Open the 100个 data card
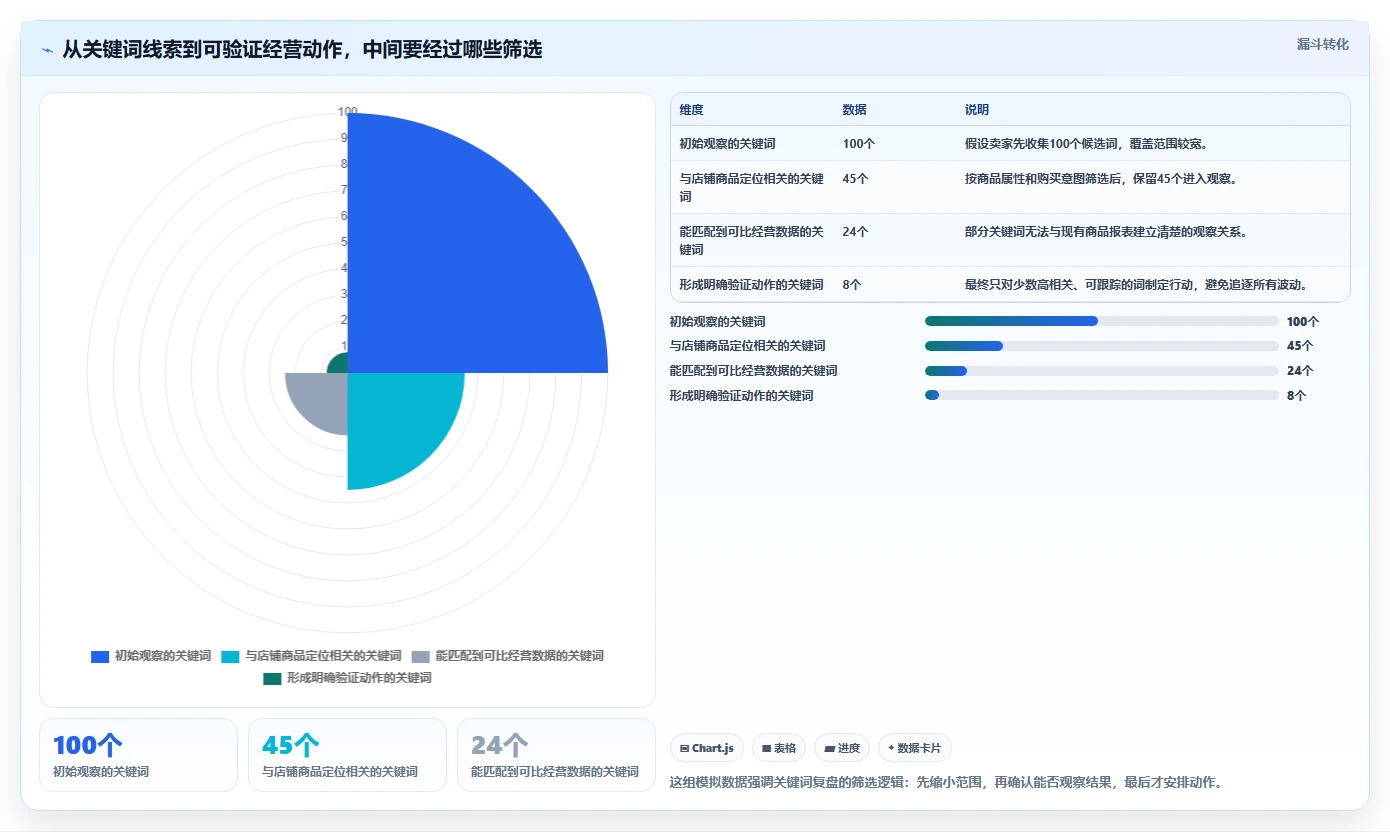The height and width of the screenshot is (832, 1390). coord(138,755)
